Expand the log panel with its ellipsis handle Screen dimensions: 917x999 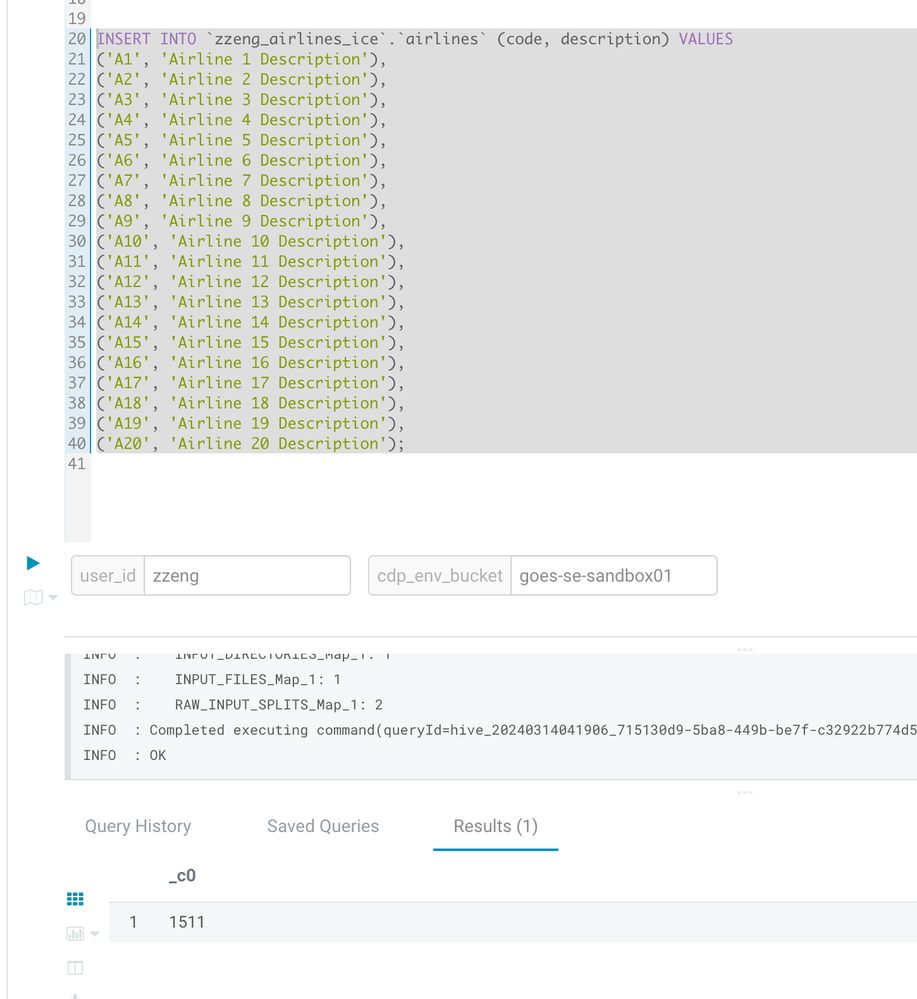pyautogui.click(x=744, y=649)
